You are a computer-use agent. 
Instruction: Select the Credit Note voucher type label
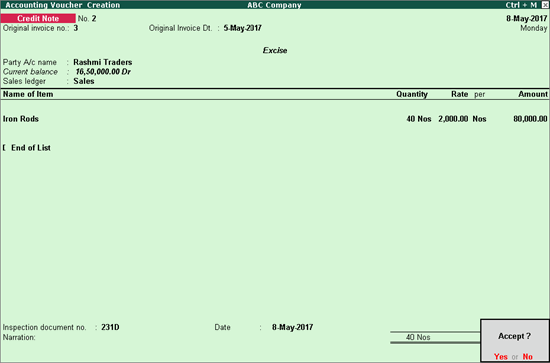click(38, 18)
